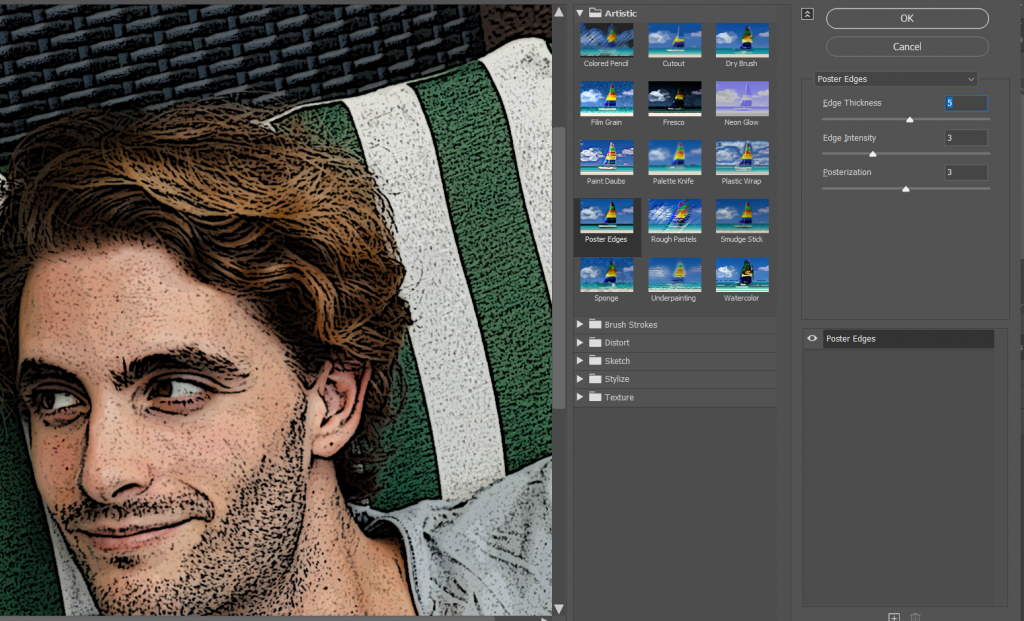This screenshot has height=621, width=1024.
Task: Click the Edge Intensity slider handle
Action: pos(872,154)
